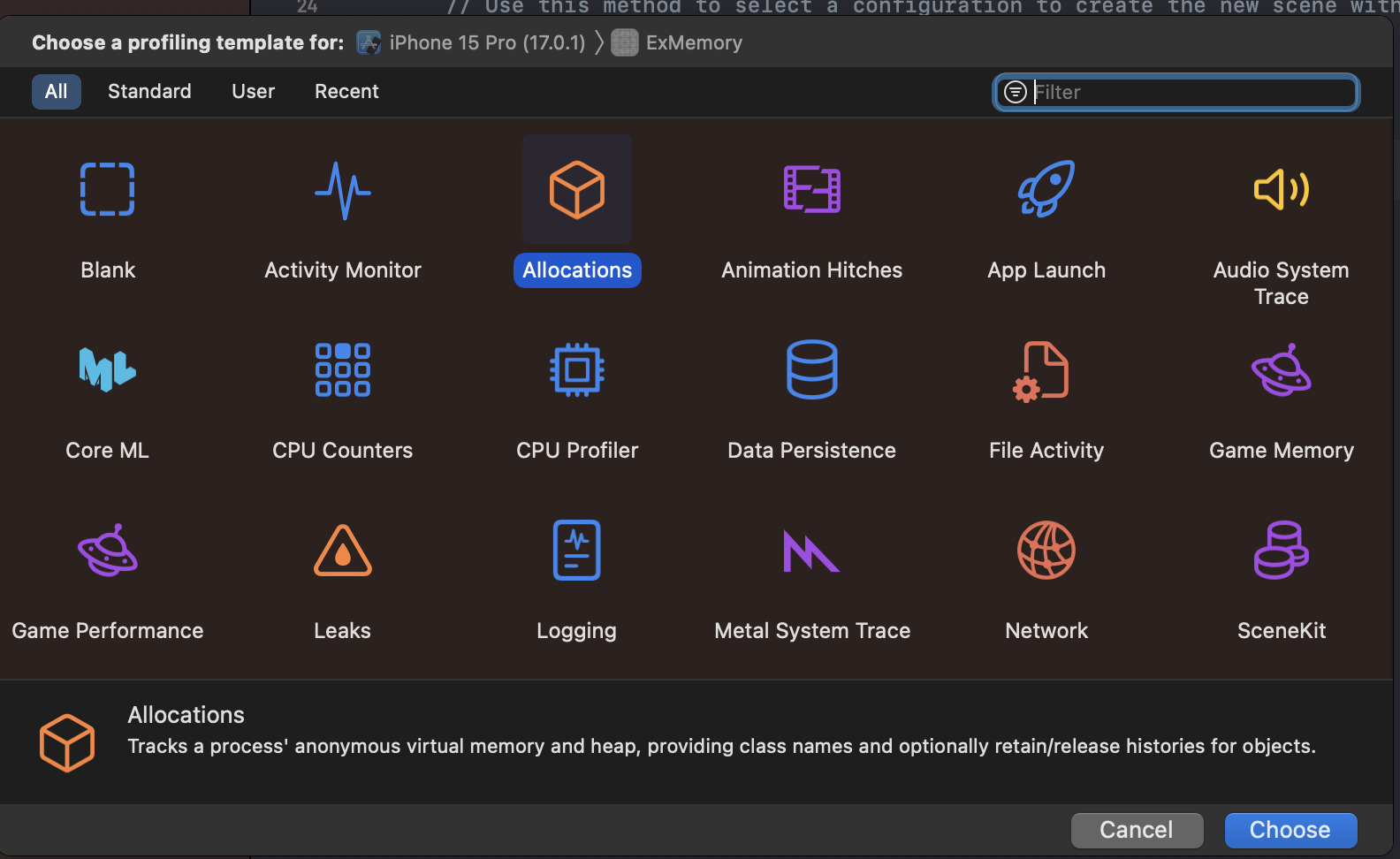Screen dimensions: 1400x859
Task: Click the Leaks label
Action: tap(343, 631)
